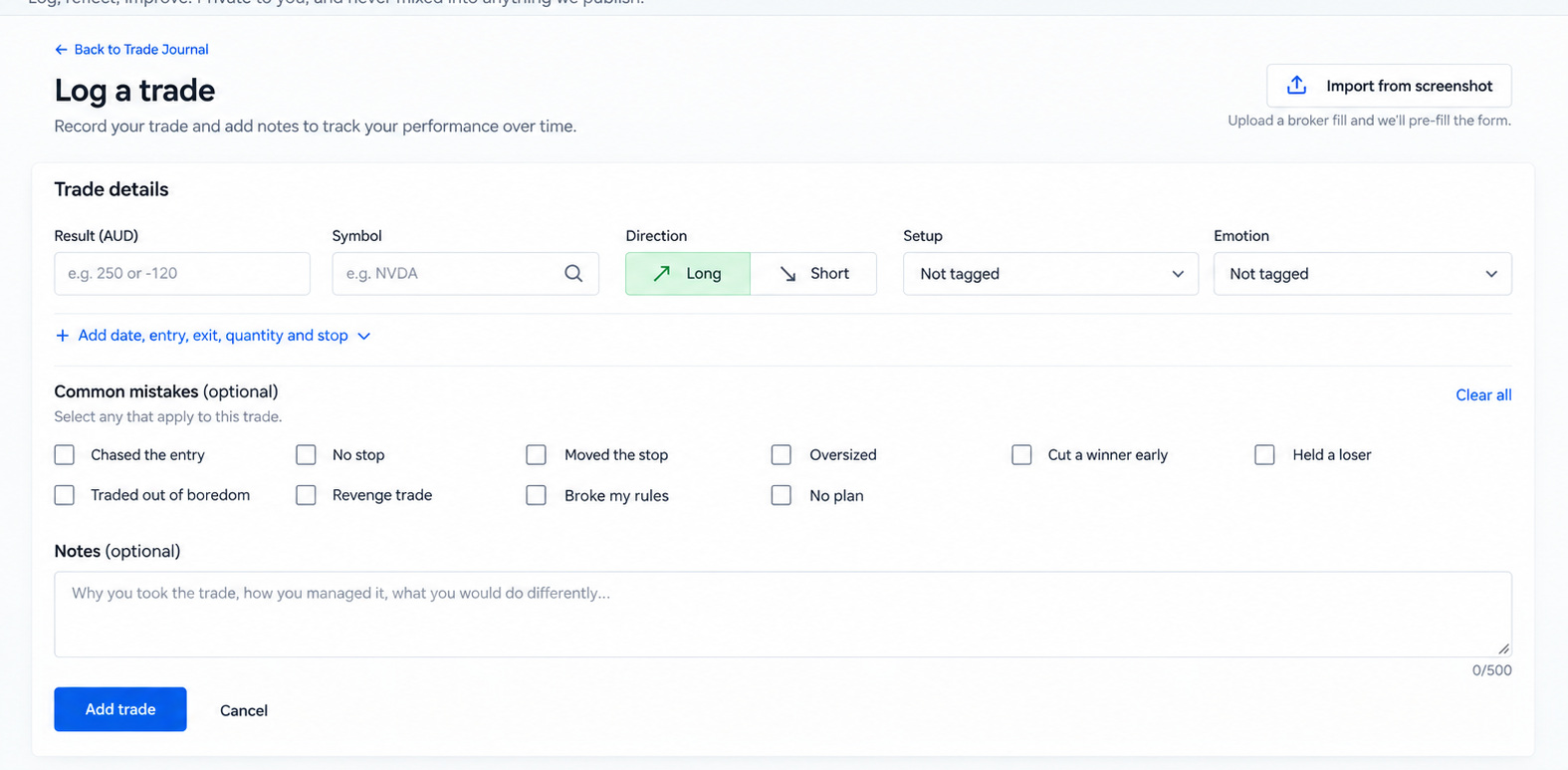This screenshot has width=1568, height=770.
Task: Tick the Chased the entry checkbox
Action: click(65, 455)
